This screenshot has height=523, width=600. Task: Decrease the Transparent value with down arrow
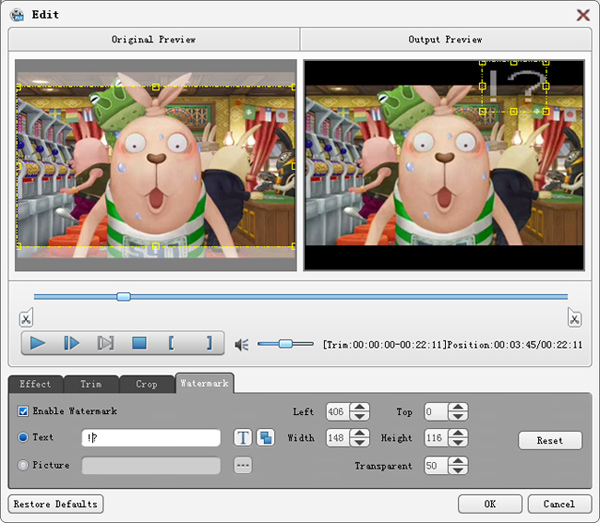coord(458,470)
